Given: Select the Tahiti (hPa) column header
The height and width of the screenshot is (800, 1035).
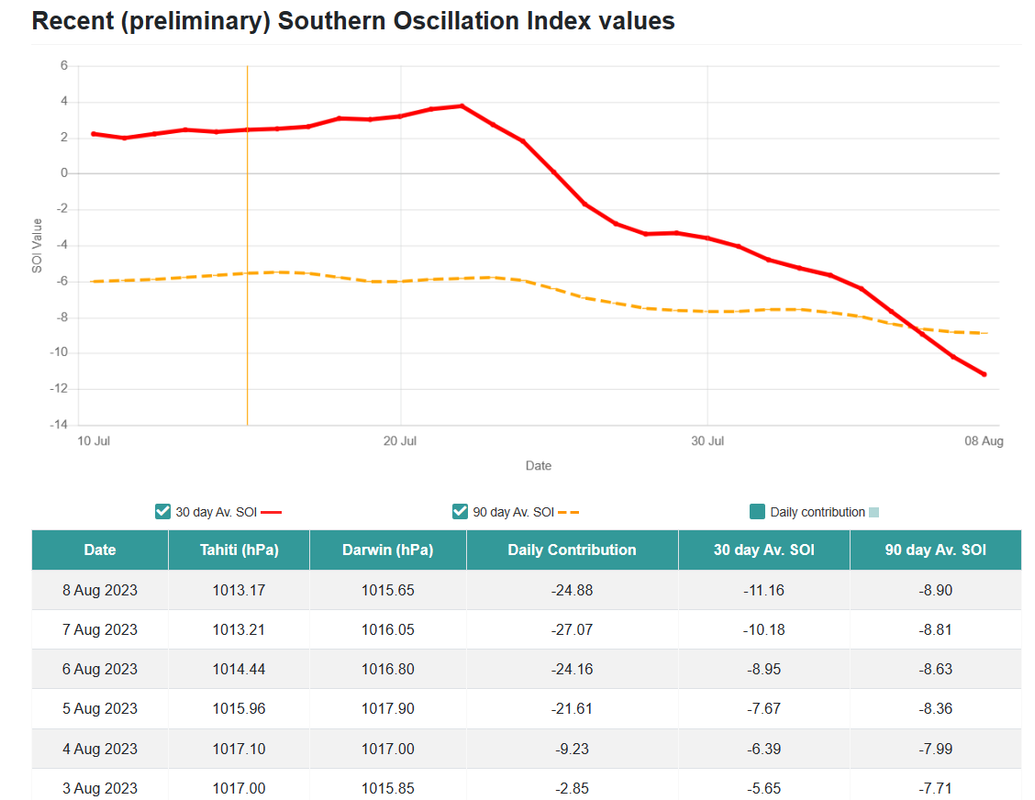Looking at the screenshot, I should [x=239, y=550].
